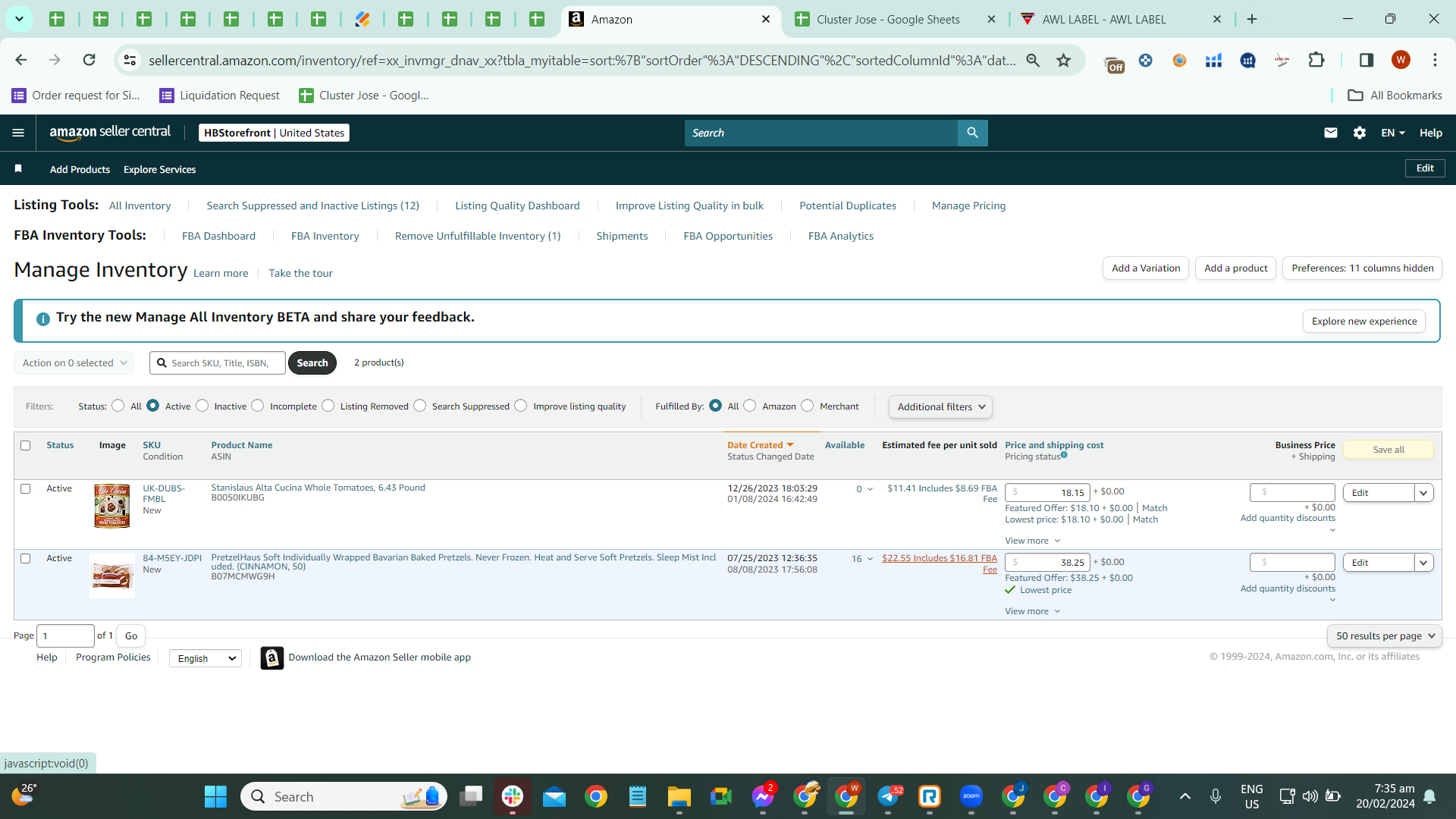Click the search magnifier button in Seller Central
The width and height of the screenshot is (1456, 819).
[x=972, y=133]
